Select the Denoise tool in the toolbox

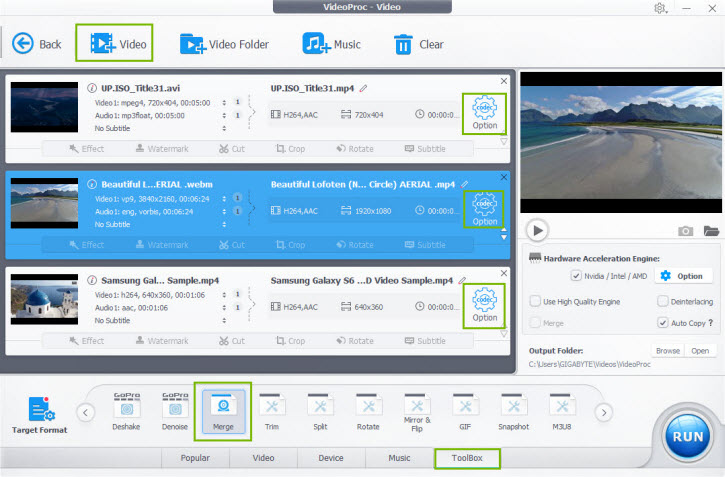pyautogui.click(x=175, y=411)
